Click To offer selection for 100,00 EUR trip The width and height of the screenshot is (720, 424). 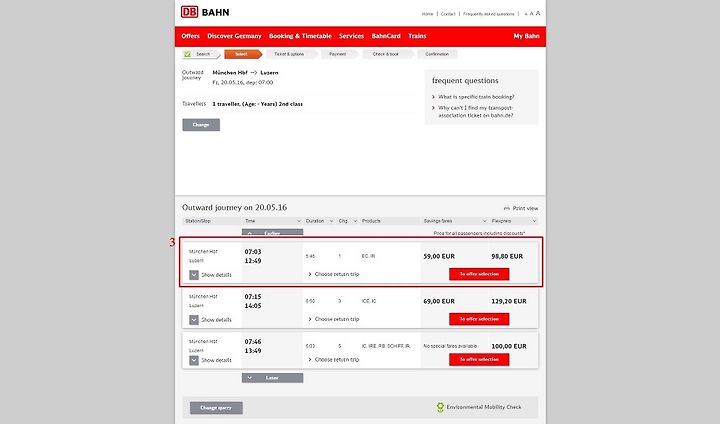click(479, 360)
